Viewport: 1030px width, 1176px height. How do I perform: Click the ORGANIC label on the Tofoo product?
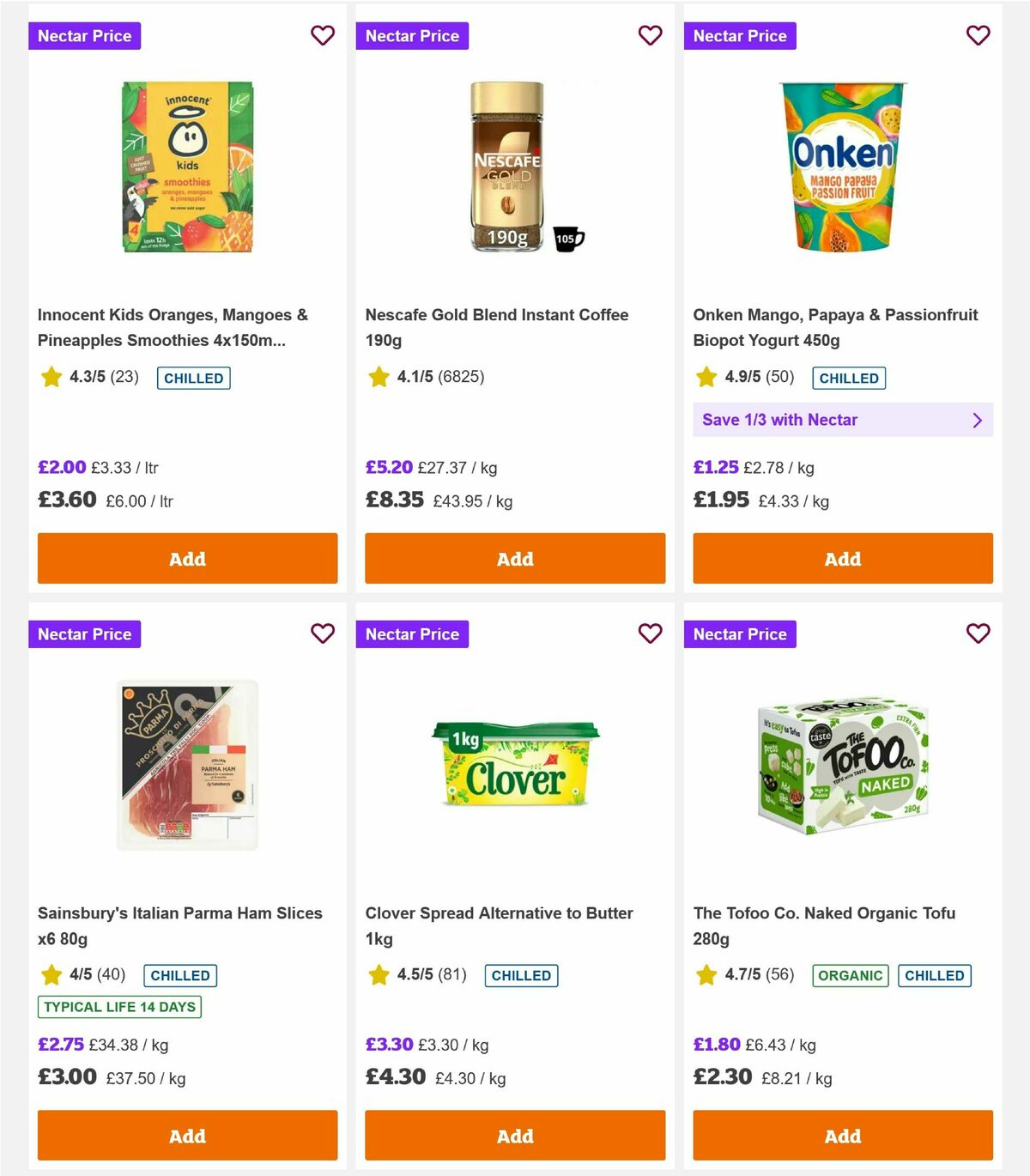850,975
